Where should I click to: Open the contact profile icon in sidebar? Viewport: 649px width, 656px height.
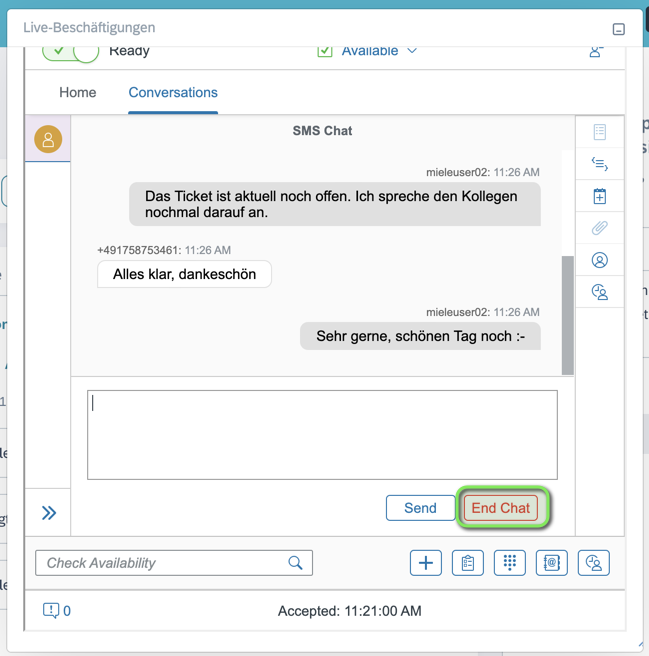pyautogui.click(x=599, y=260)
